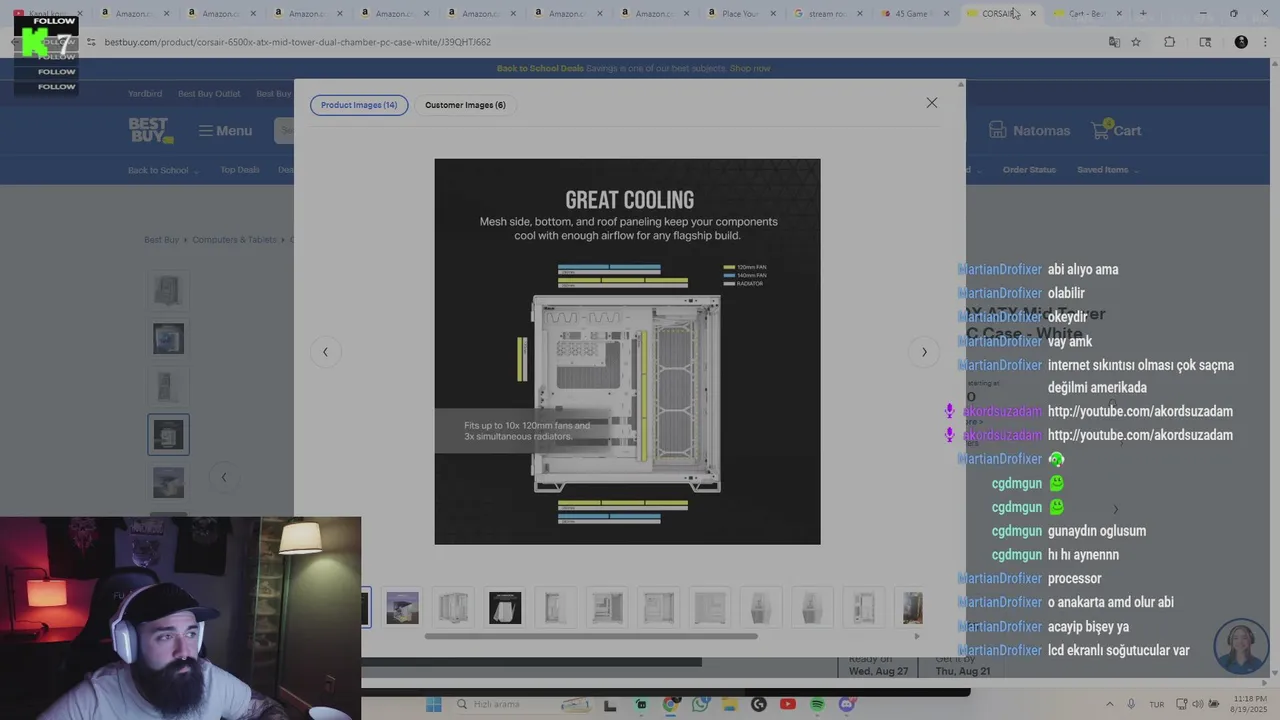
Task: Select the black case gallery thumbnail
Action: [x=505, y=607]
